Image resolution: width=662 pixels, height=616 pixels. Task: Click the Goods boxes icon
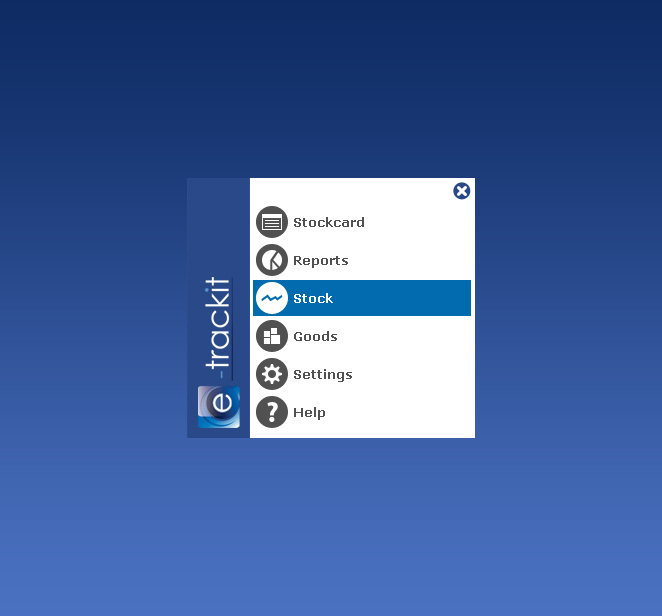(x=272, y=336)
